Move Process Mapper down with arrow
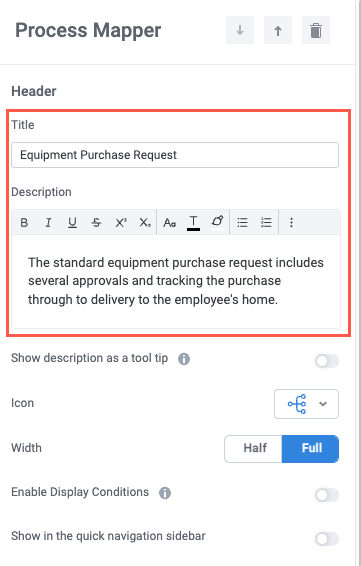This screenshot has height=566, width=361. point(240,30)
